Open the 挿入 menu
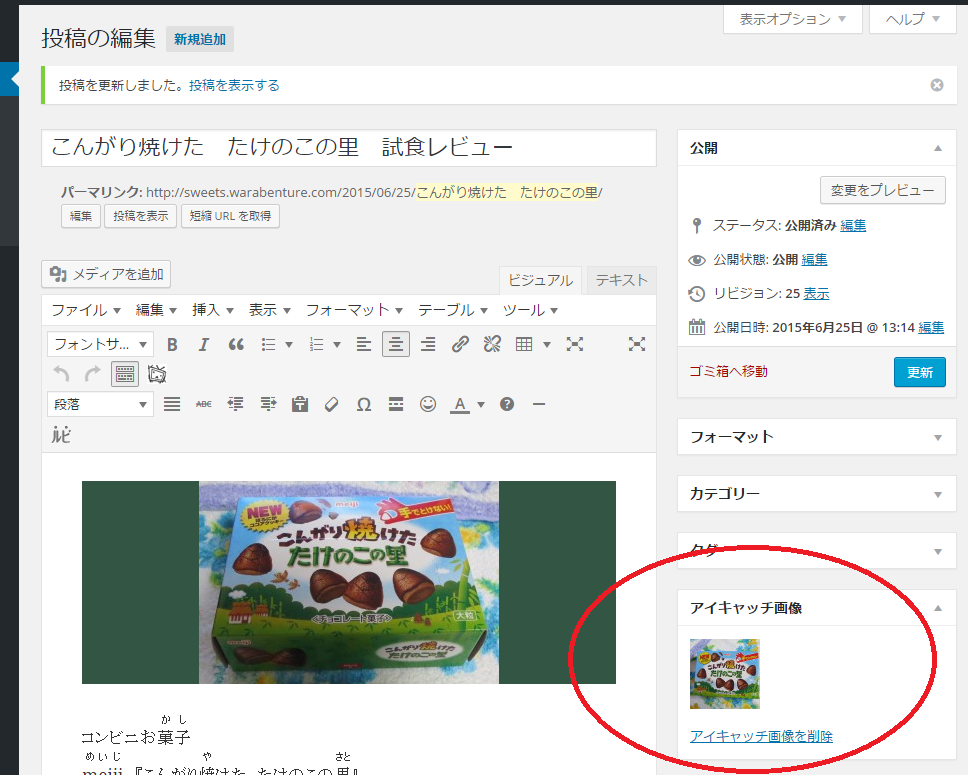968x775 pixels. (212, 310)
